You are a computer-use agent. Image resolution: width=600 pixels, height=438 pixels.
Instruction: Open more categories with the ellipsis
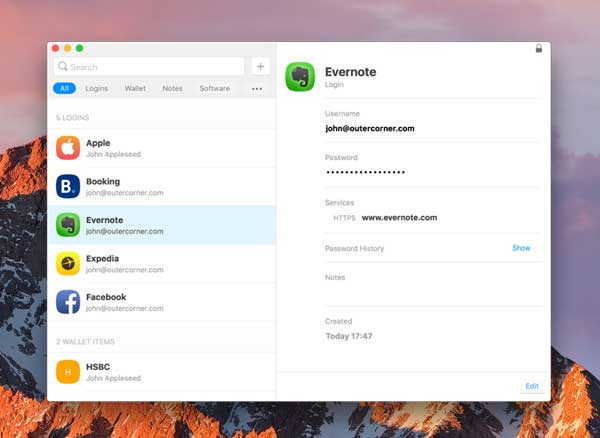click(257, 89)
